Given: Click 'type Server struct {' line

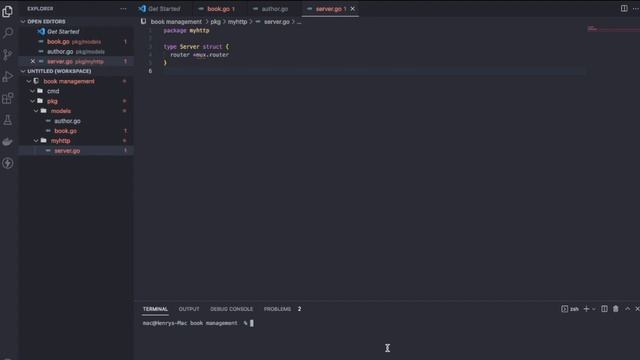Looking at the screenshot, I should (x=196, y=47).
